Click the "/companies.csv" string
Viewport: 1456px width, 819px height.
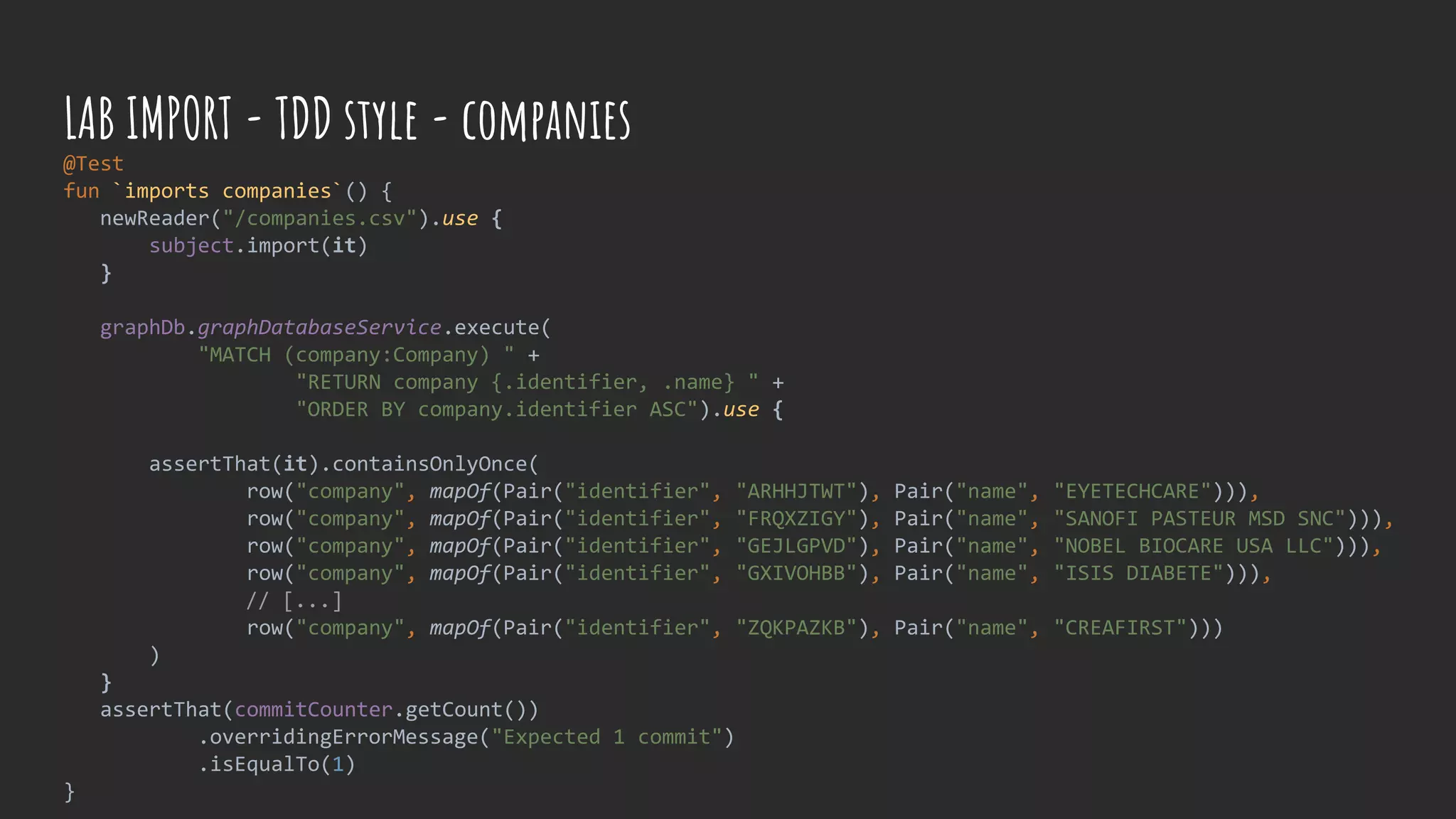click(319, 218)
